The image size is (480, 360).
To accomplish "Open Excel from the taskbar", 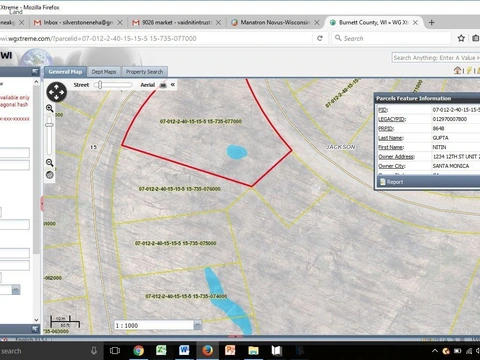I will pyautogui.click(x=161, y=351).
